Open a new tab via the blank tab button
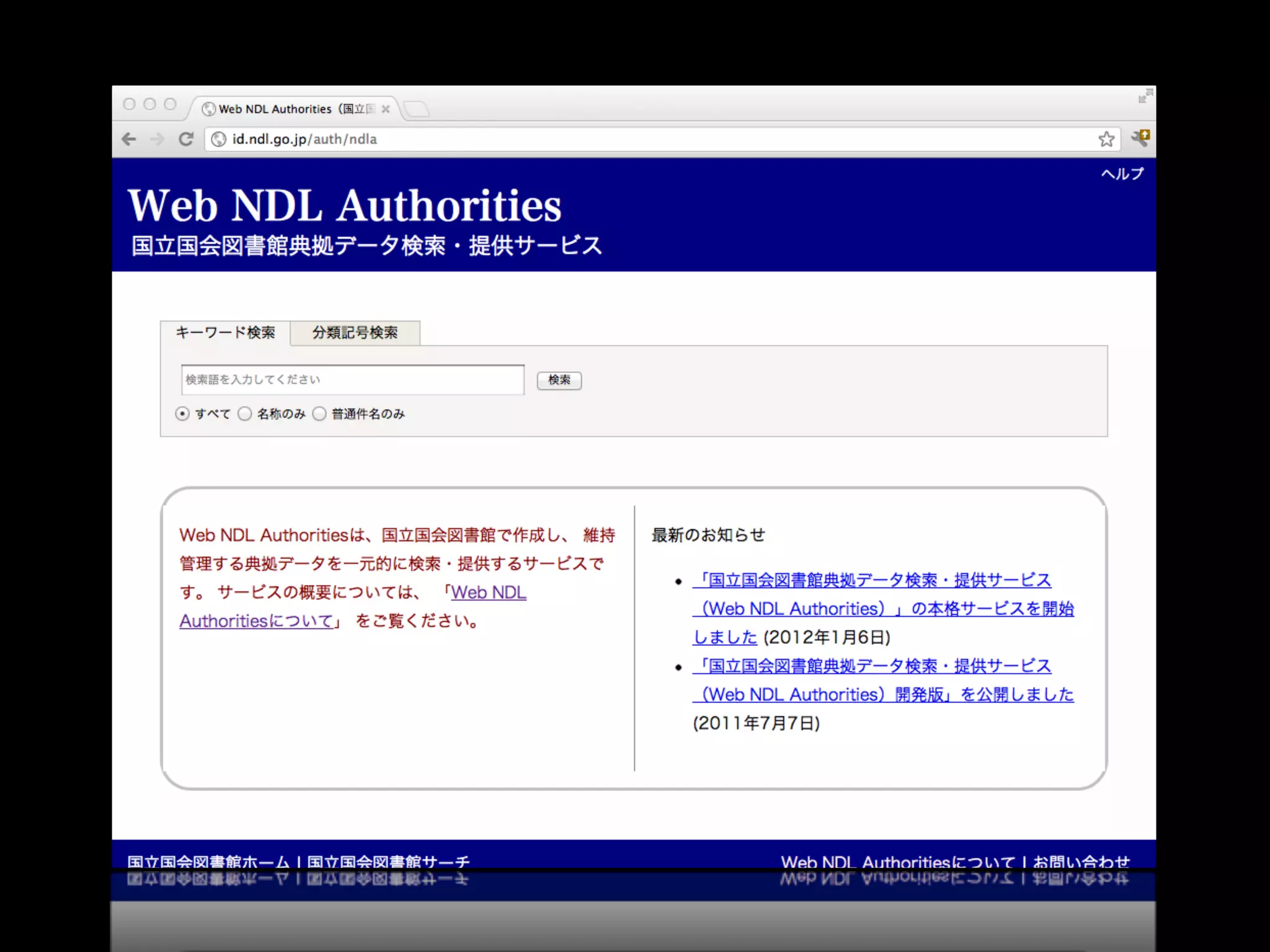 pyautogui.click(x=416, y=109)
